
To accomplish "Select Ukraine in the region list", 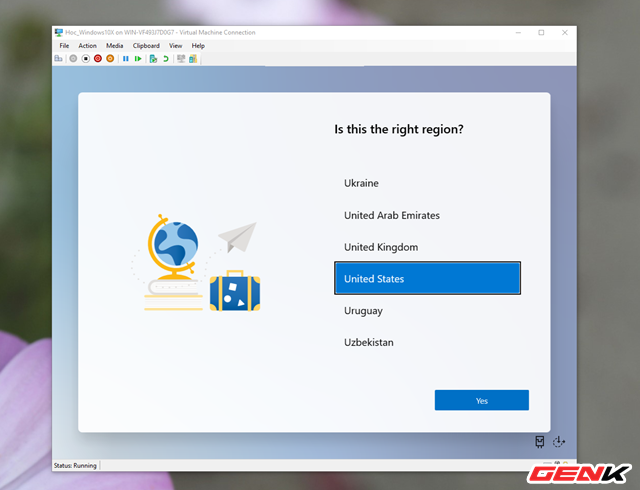I will (x=427, y=183).
